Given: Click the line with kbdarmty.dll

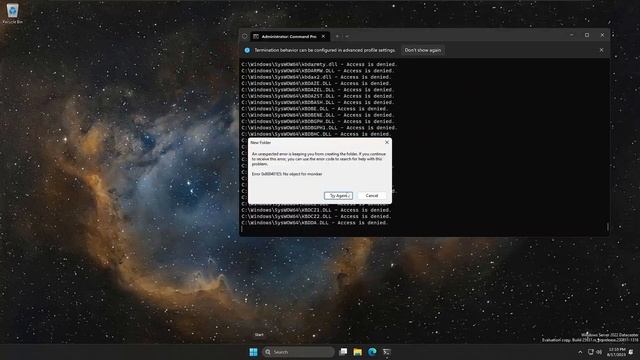Looking at the screenshot, I should [319, 64].
